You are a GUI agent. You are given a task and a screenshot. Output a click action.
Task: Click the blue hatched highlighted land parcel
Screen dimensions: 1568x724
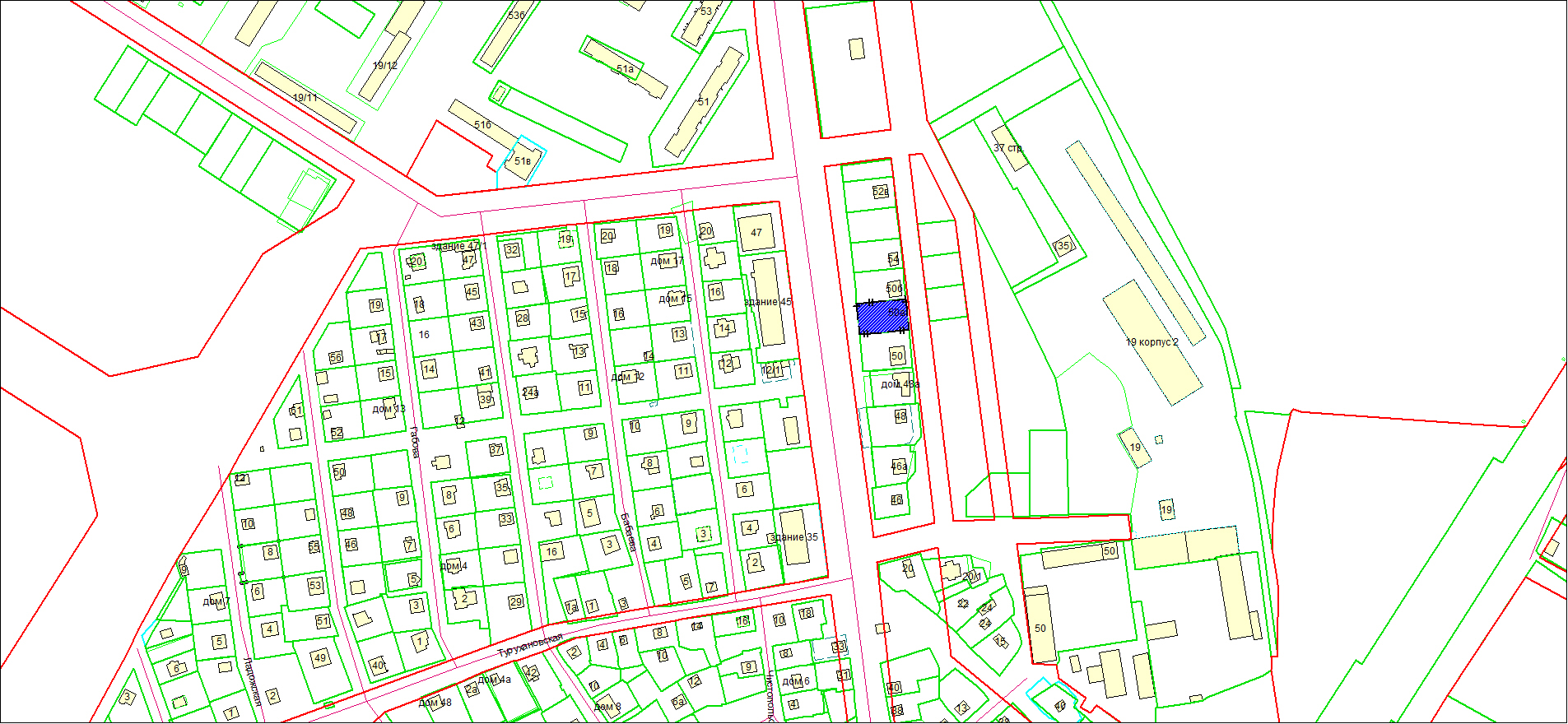click(882, 317)
